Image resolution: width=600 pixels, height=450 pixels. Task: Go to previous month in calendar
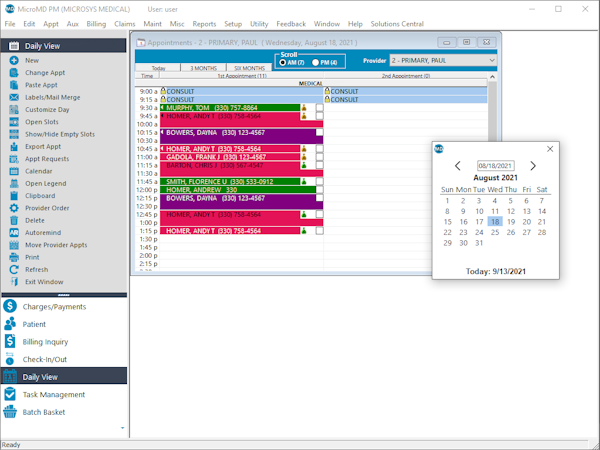pos(458,166)
